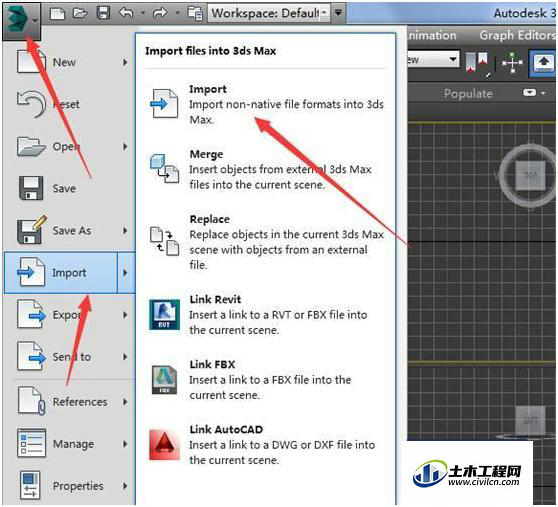This screenshot has width=558, height=507.
Task: Open the Workspace: Default dropdown
Action: point(269,13)
